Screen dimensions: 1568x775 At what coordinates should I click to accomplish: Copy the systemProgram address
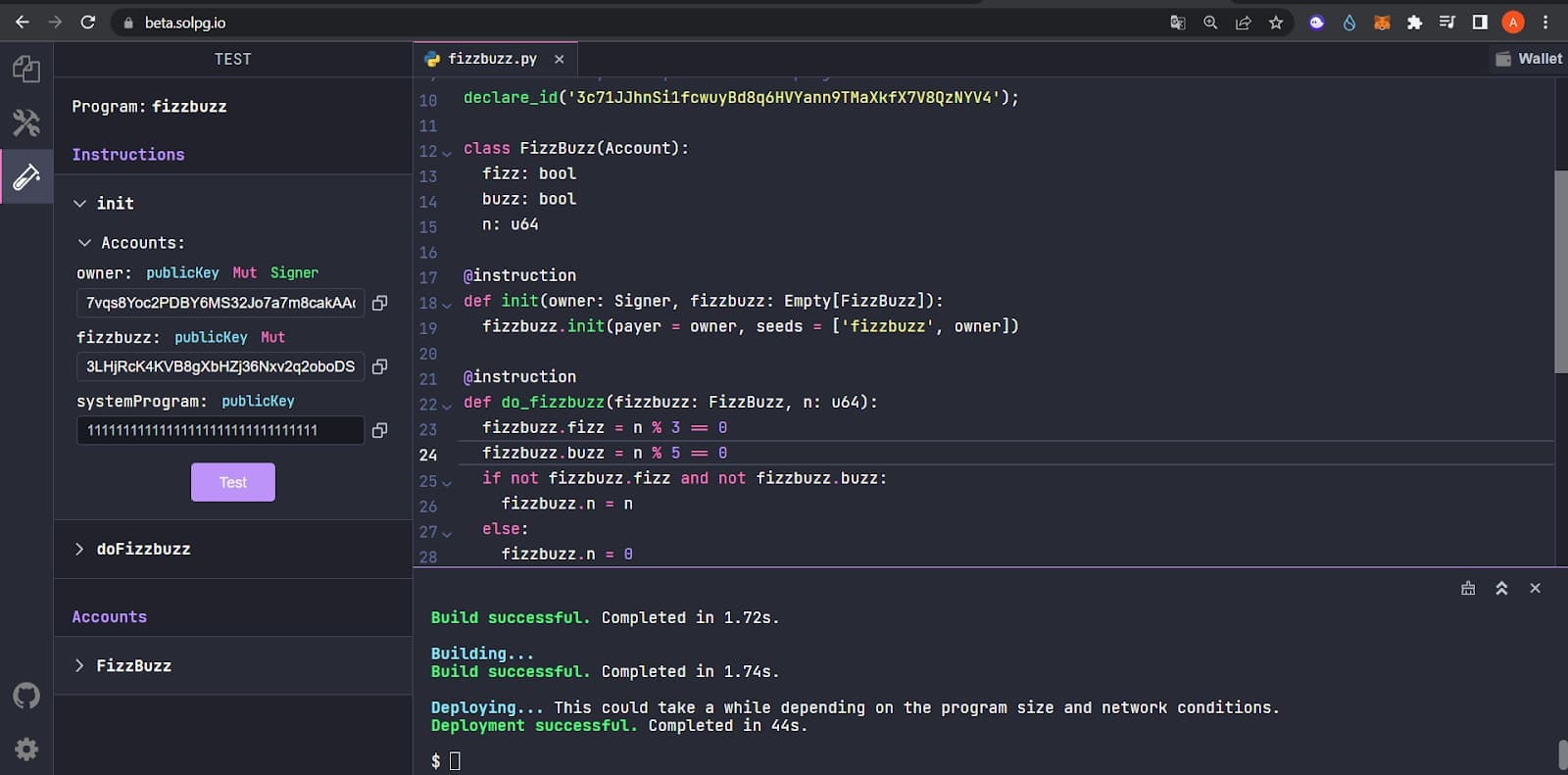(380, 430)
